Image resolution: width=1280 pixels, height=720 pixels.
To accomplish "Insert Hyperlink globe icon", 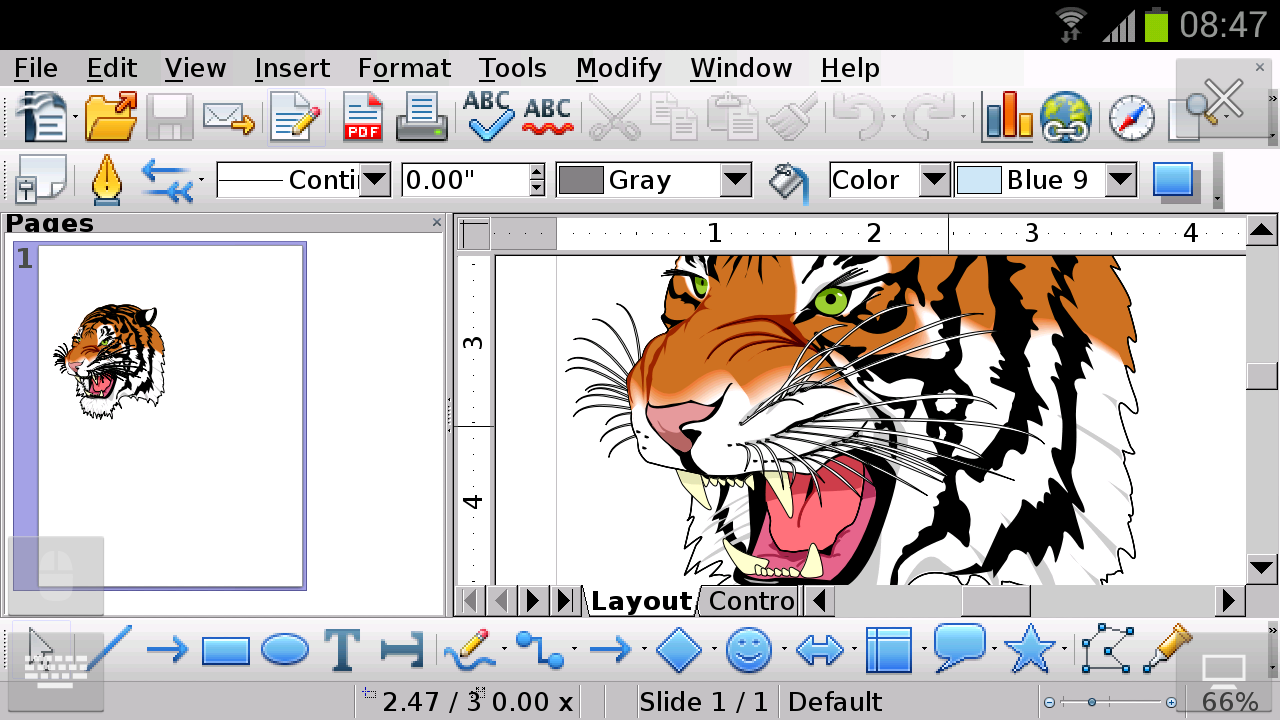I will [1065, 117].
